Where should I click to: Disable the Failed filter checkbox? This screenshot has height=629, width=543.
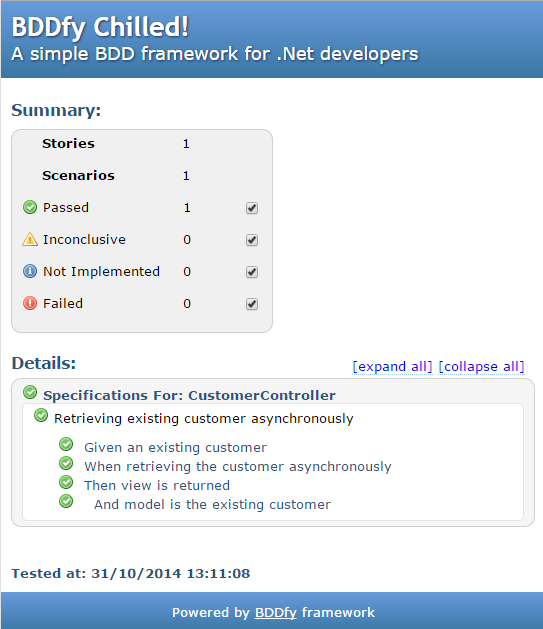click(x=252, y=304)
